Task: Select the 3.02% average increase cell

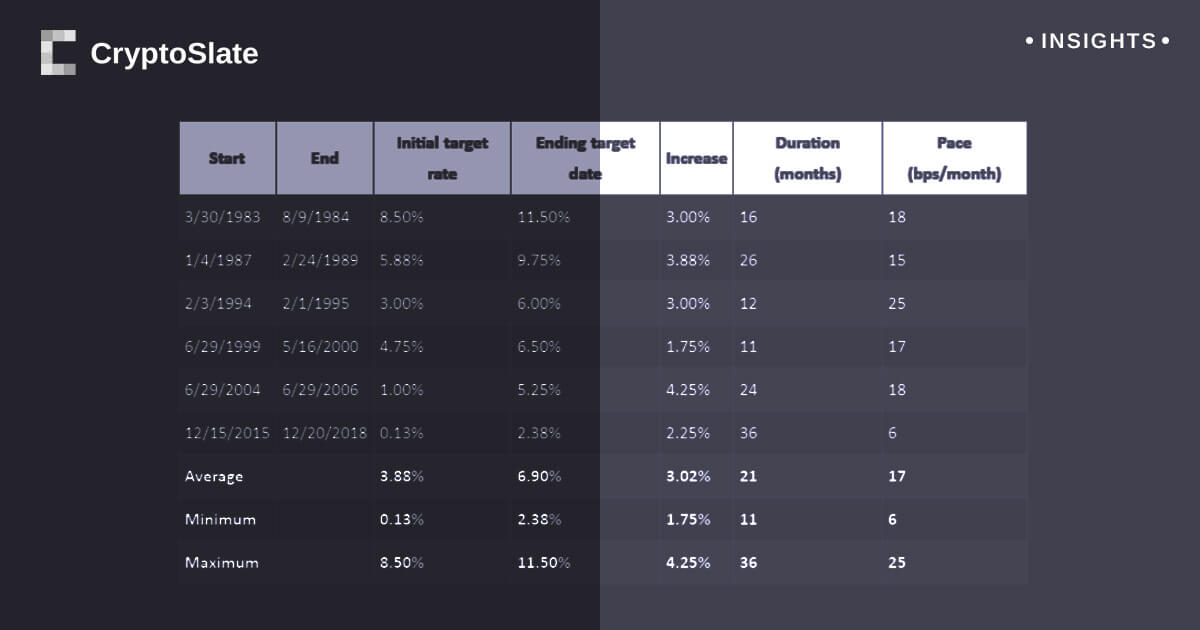Action: (x=688, y=477)
